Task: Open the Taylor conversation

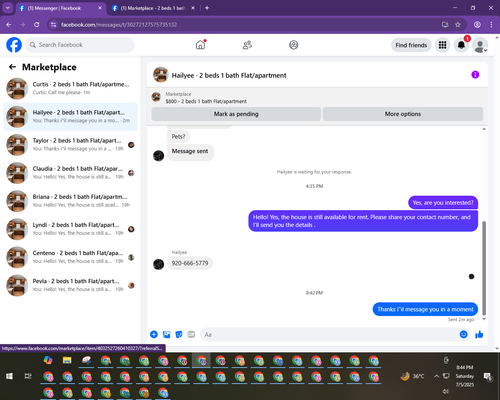Action: [70, 145]
